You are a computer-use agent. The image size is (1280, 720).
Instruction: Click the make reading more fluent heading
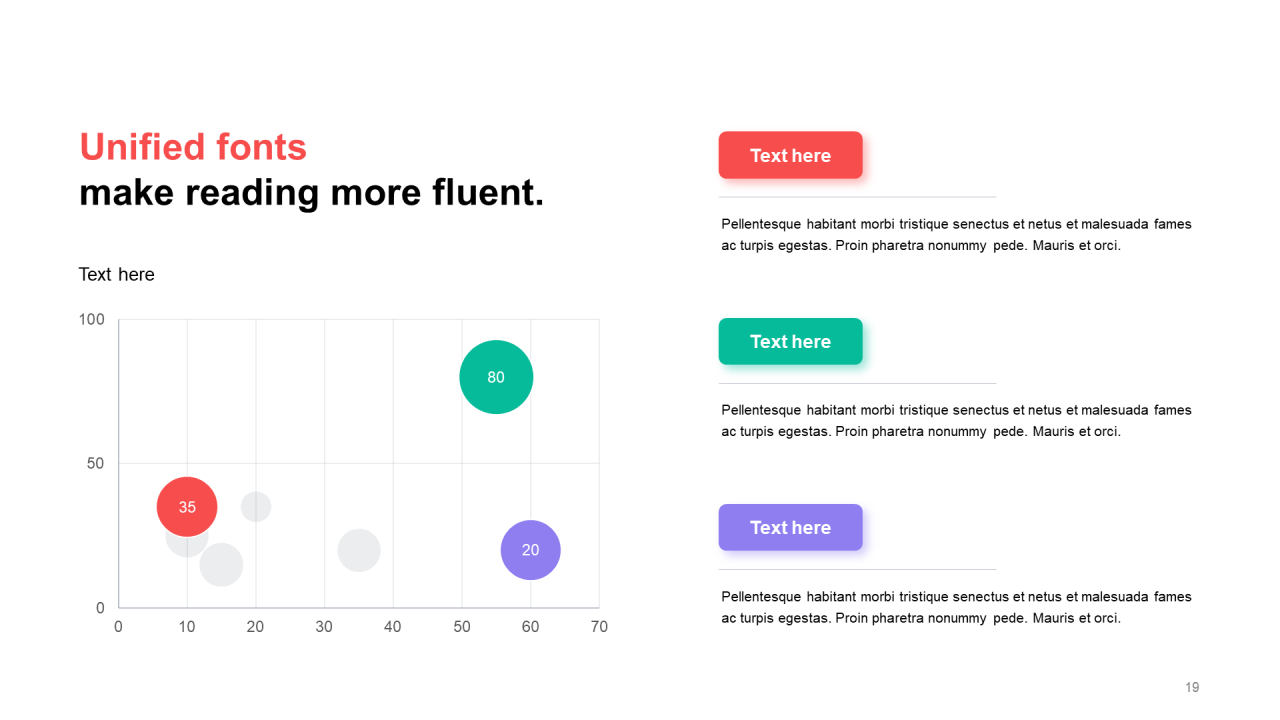point(312,192)
